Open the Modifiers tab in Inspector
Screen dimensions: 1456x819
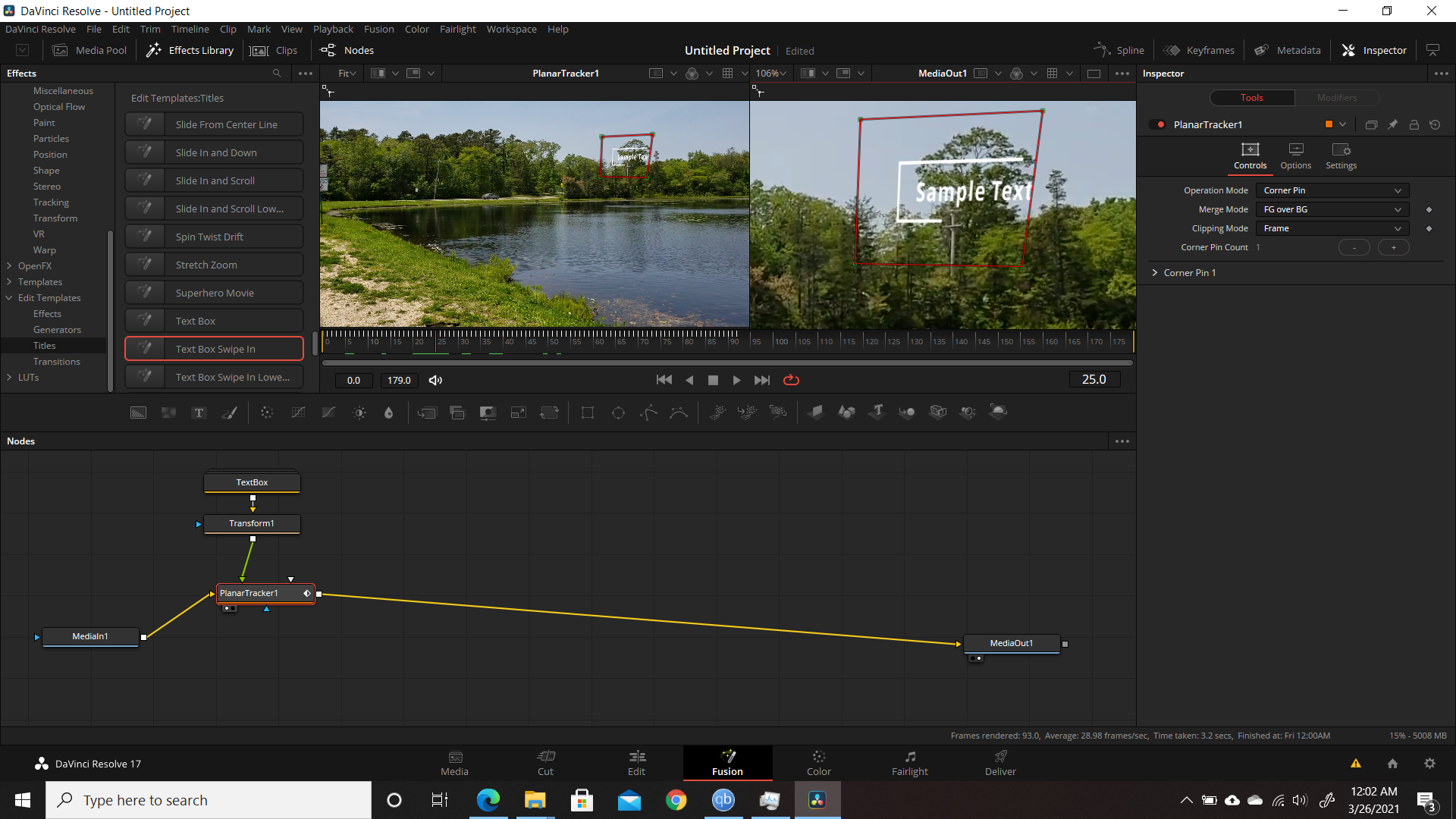tap(1337, 98)
